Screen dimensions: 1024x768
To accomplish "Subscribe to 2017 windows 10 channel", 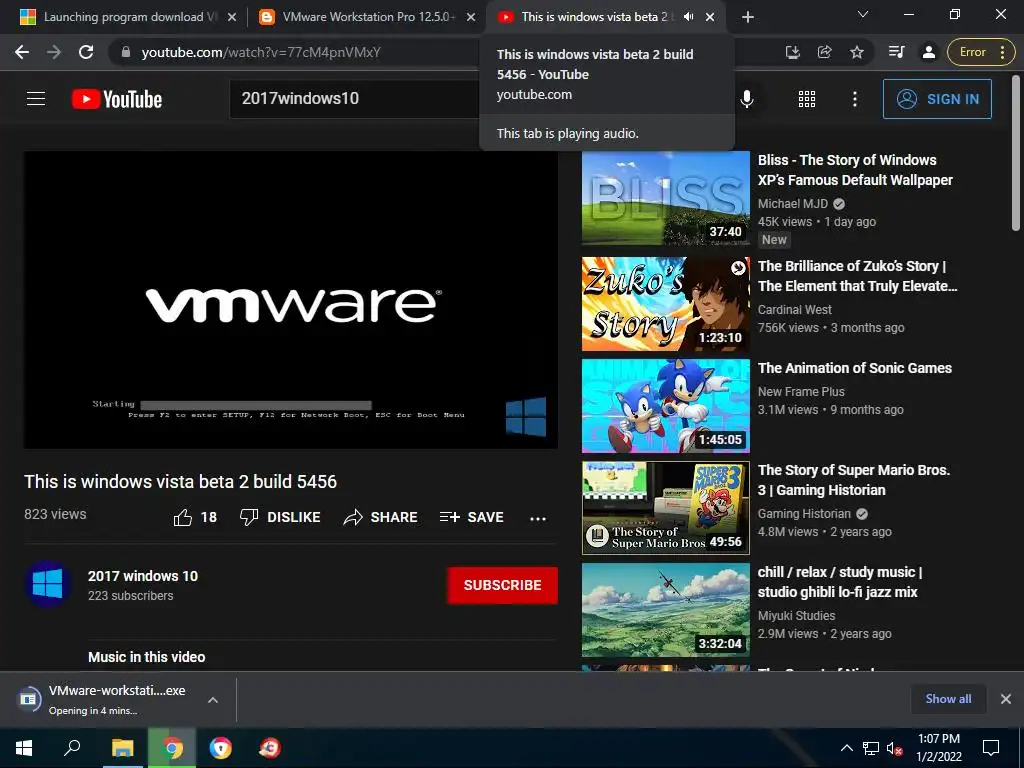I will (502, 585).
